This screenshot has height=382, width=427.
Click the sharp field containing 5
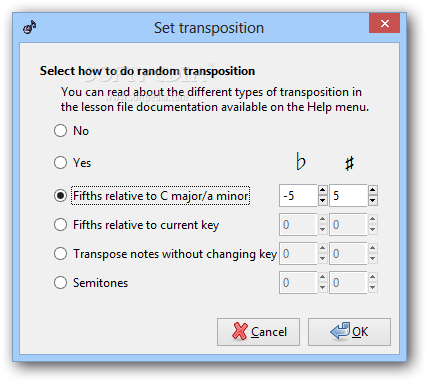[348, 195]
